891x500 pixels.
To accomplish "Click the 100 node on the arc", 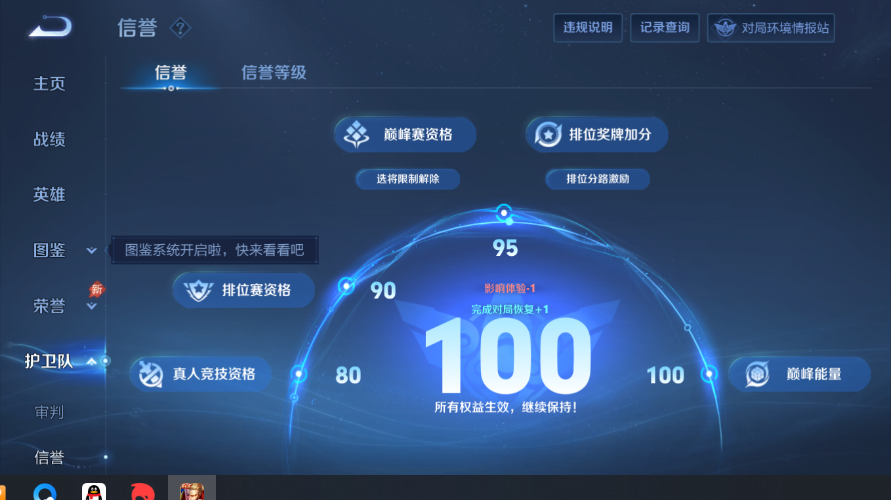I will click(709, 374).
